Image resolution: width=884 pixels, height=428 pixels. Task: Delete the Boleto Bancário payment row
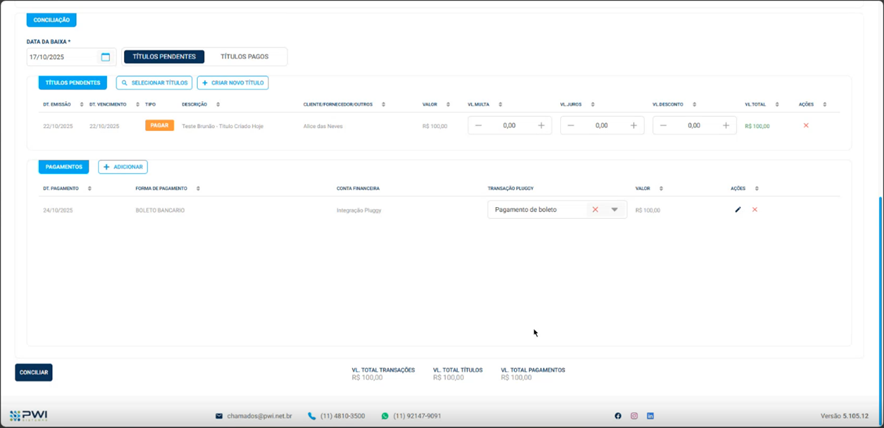pyautogui.click(x=755, y=210)
